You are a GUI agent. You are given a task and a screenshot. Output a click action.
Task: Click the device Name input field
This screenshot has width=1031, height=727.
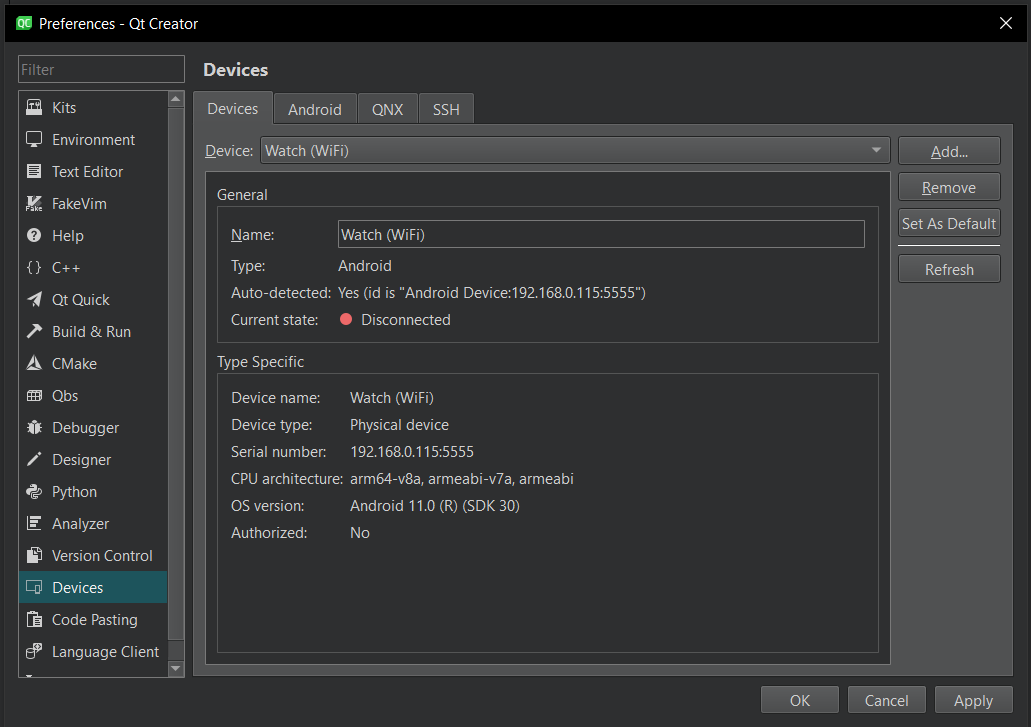coord(601,234)
